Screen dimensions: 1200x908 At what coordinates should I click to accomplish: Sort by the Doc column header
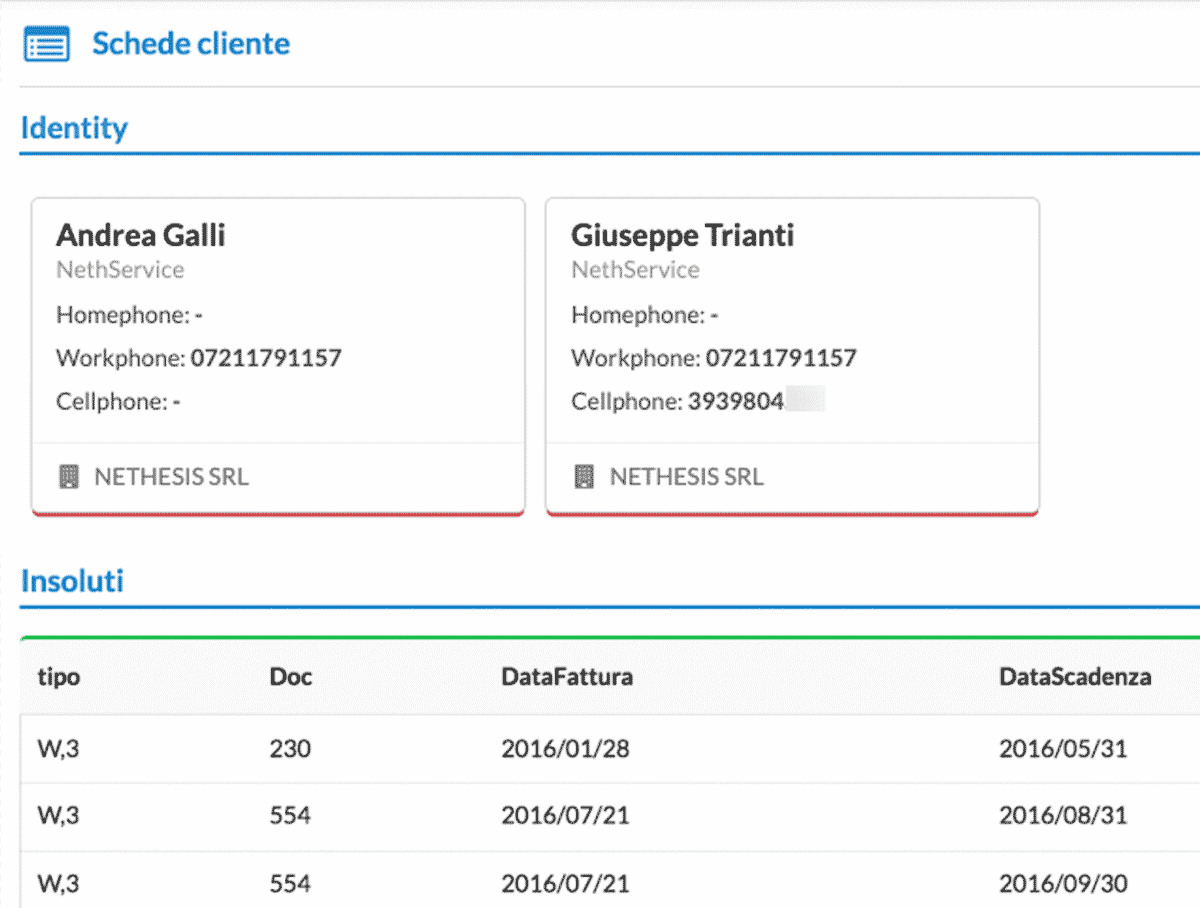point(291,677)
